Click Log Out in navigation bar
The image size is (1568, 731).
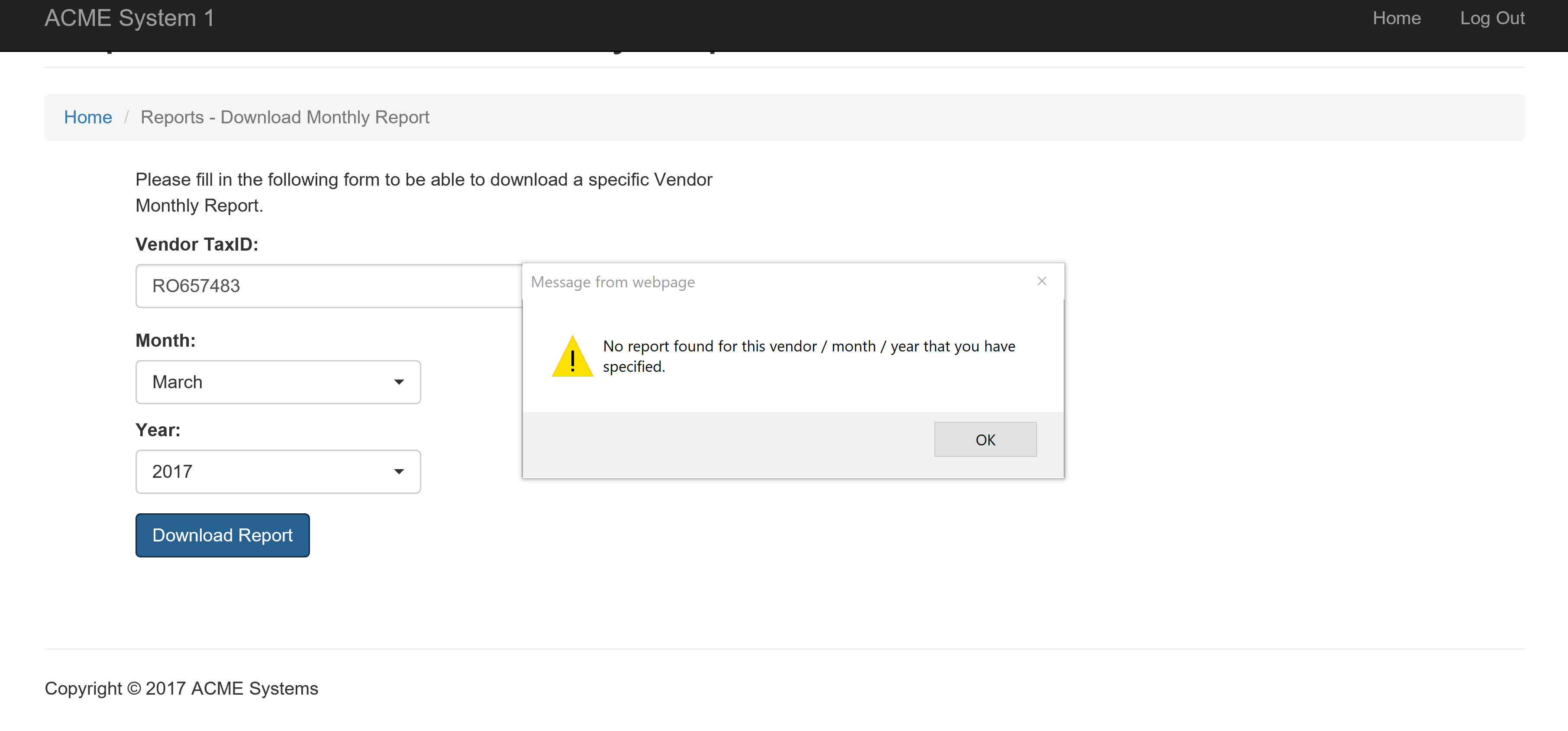coord(1491,18)
